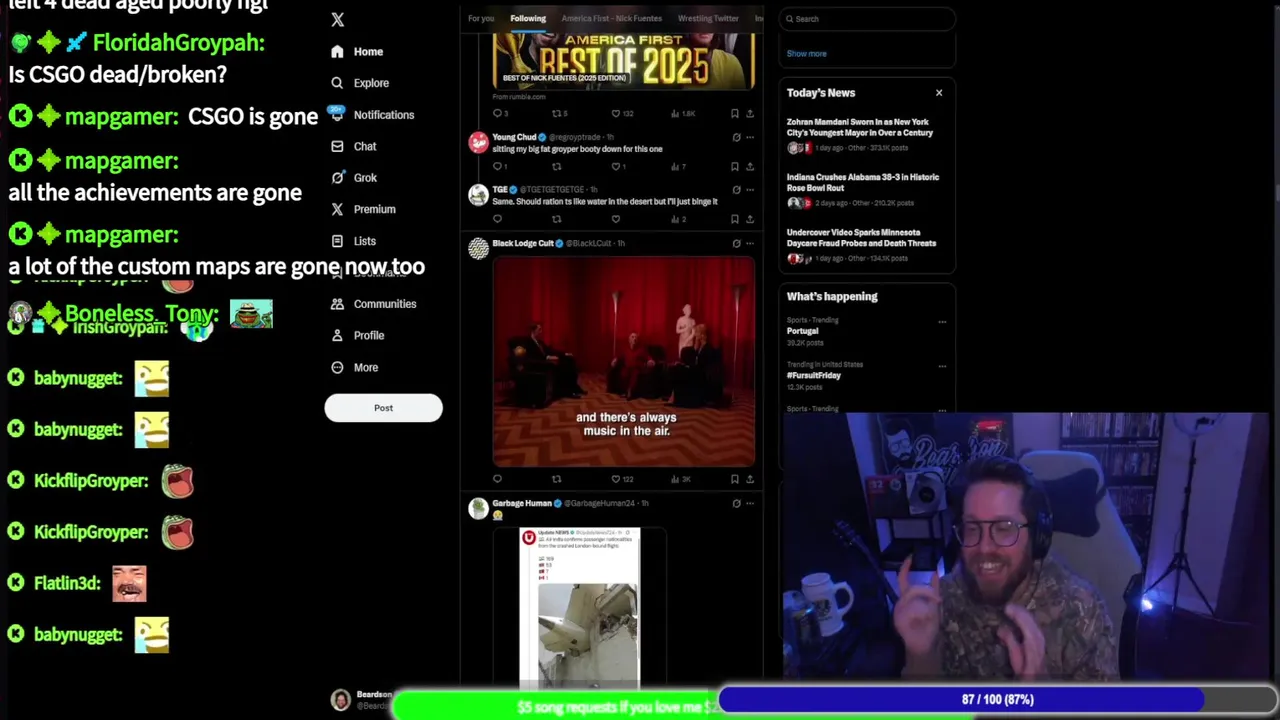Screen dimensions: 1280x720
Task: Switch to America First - Nick Fuentes tab
Action: pyautogui.click(x=612, y=18)
